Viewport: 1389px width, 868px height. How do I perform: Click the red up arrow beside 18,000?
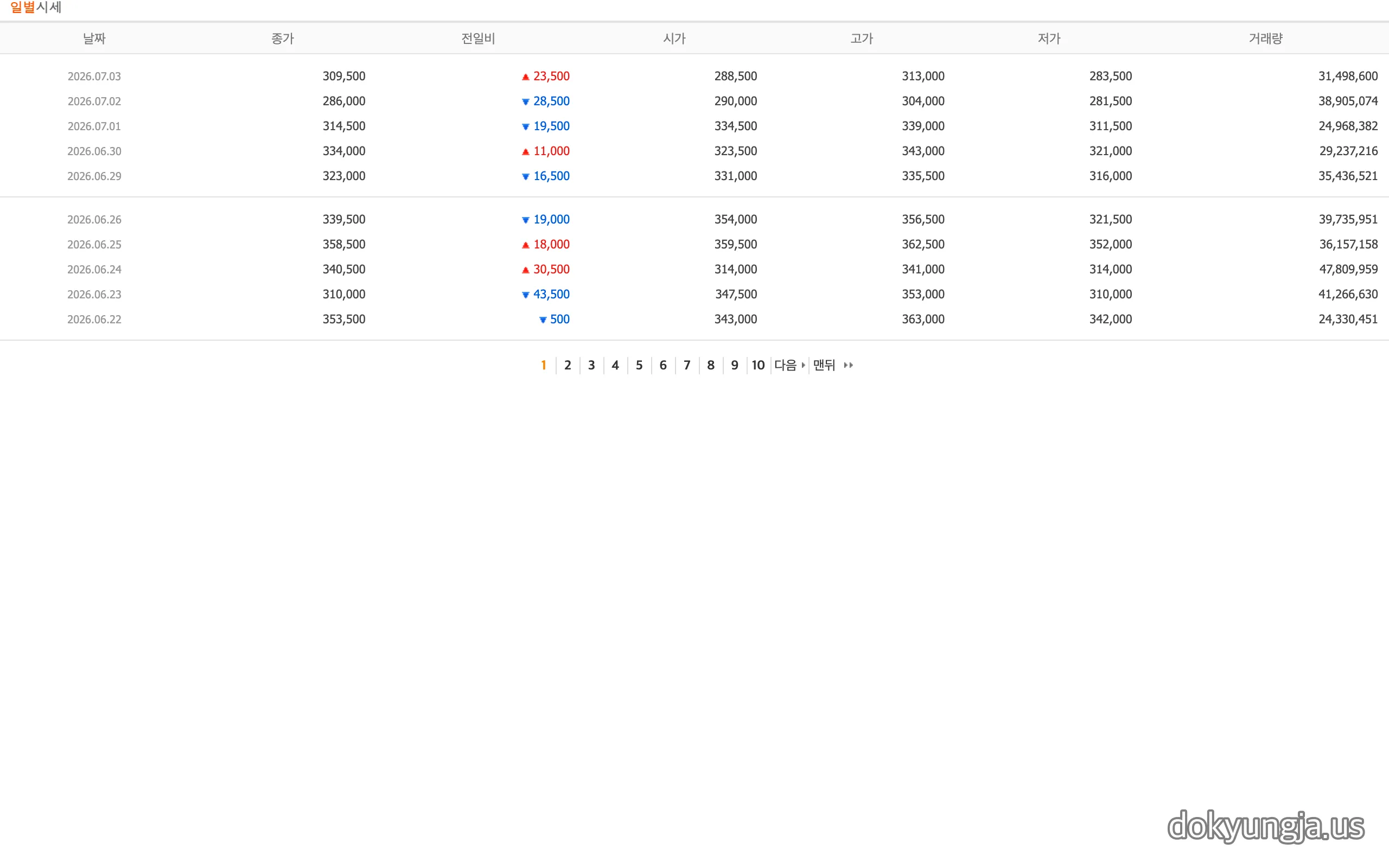pyautogui.click(x=525, y=245)
